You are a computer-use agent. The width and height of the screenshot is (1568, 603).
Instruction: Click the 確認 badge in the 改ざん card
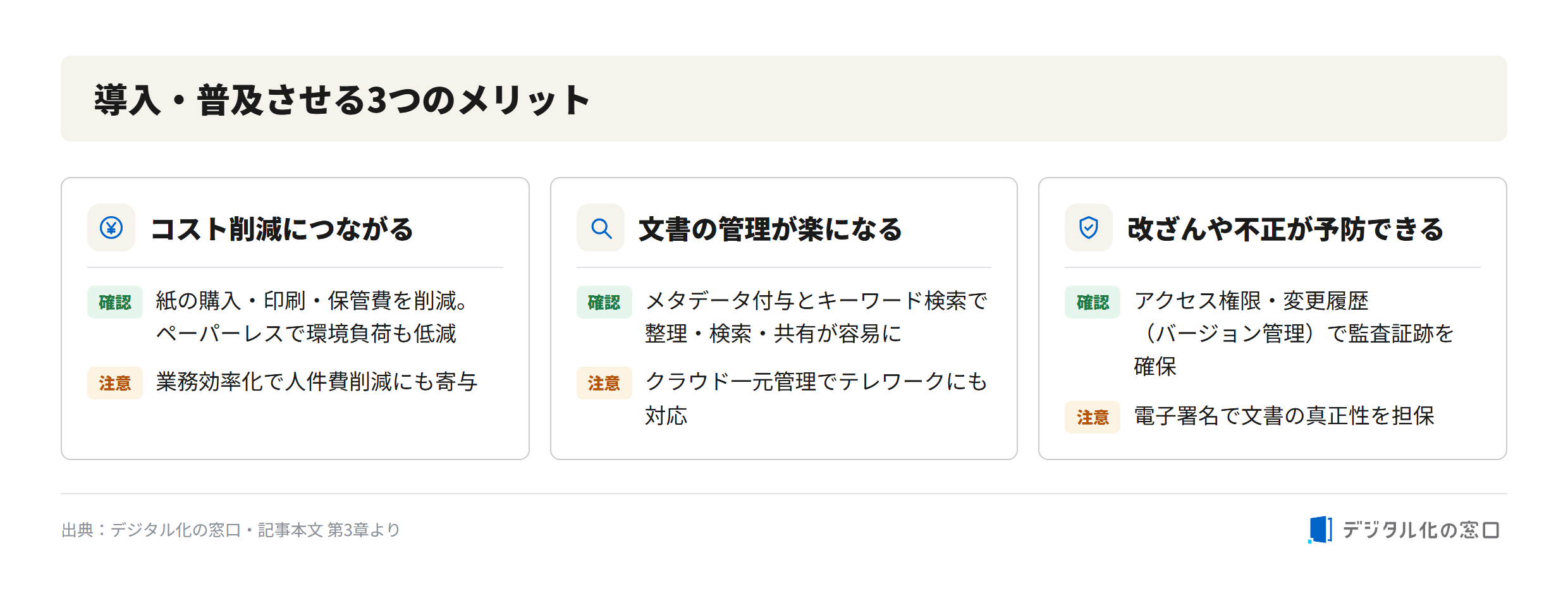(x=1093, y=302)
